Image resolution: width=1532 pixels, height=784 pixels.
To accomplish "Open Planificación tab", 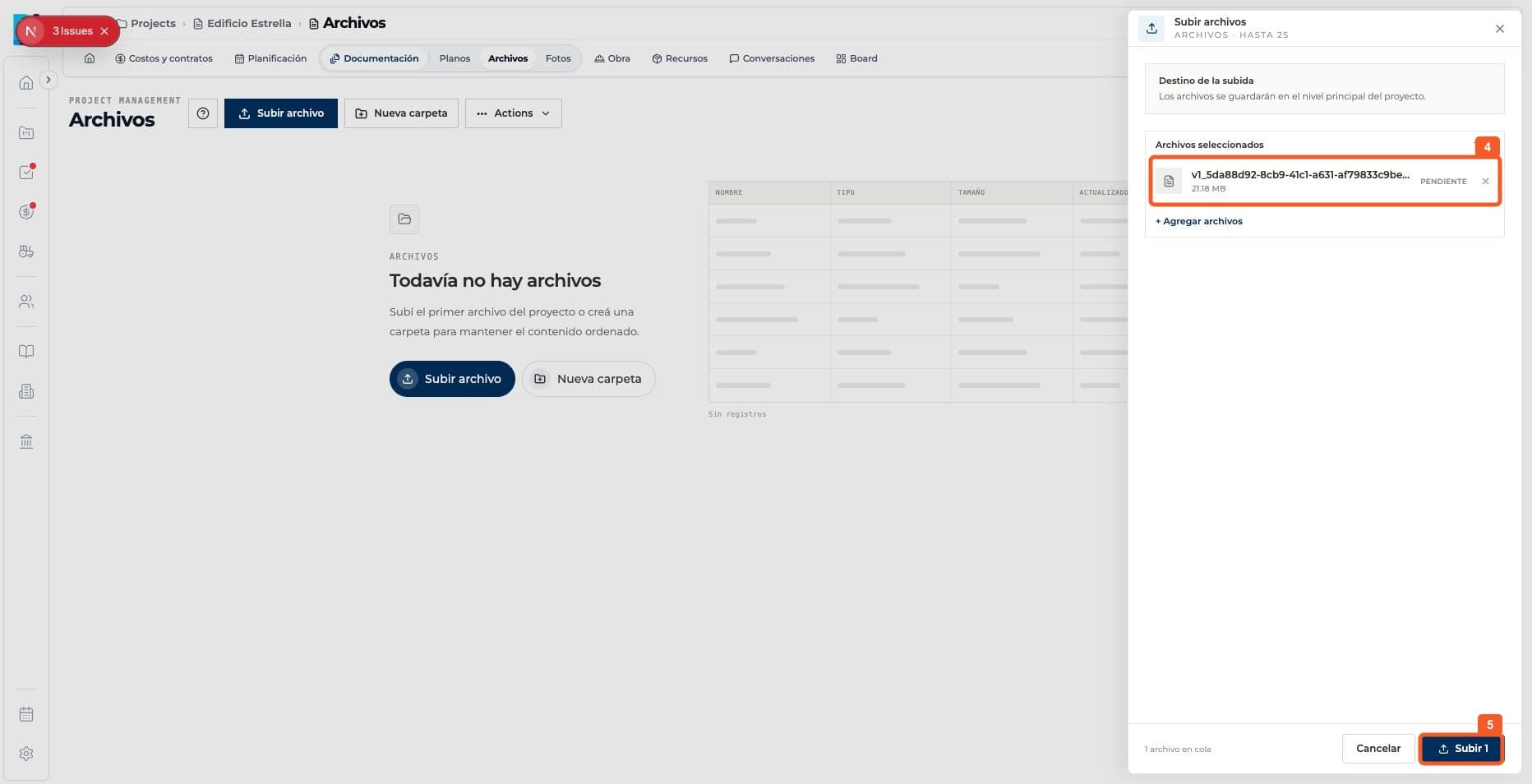I will point(270,58).
